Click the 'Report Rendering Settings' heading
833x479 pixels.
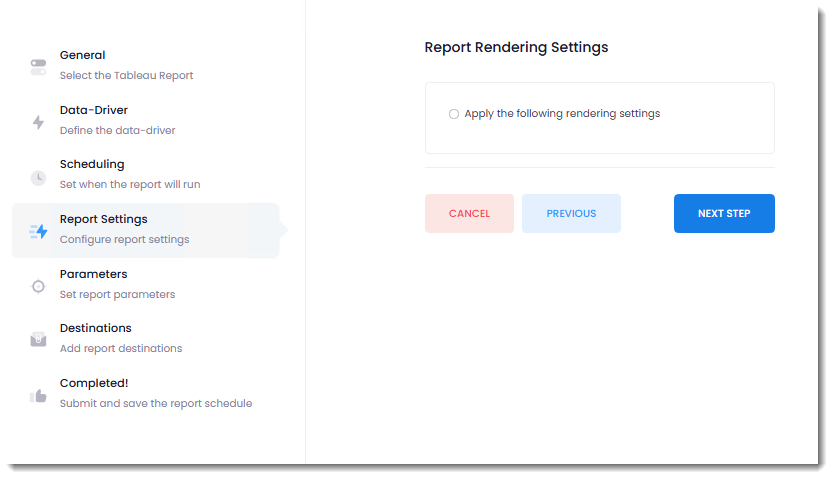[x=516, y=47]
